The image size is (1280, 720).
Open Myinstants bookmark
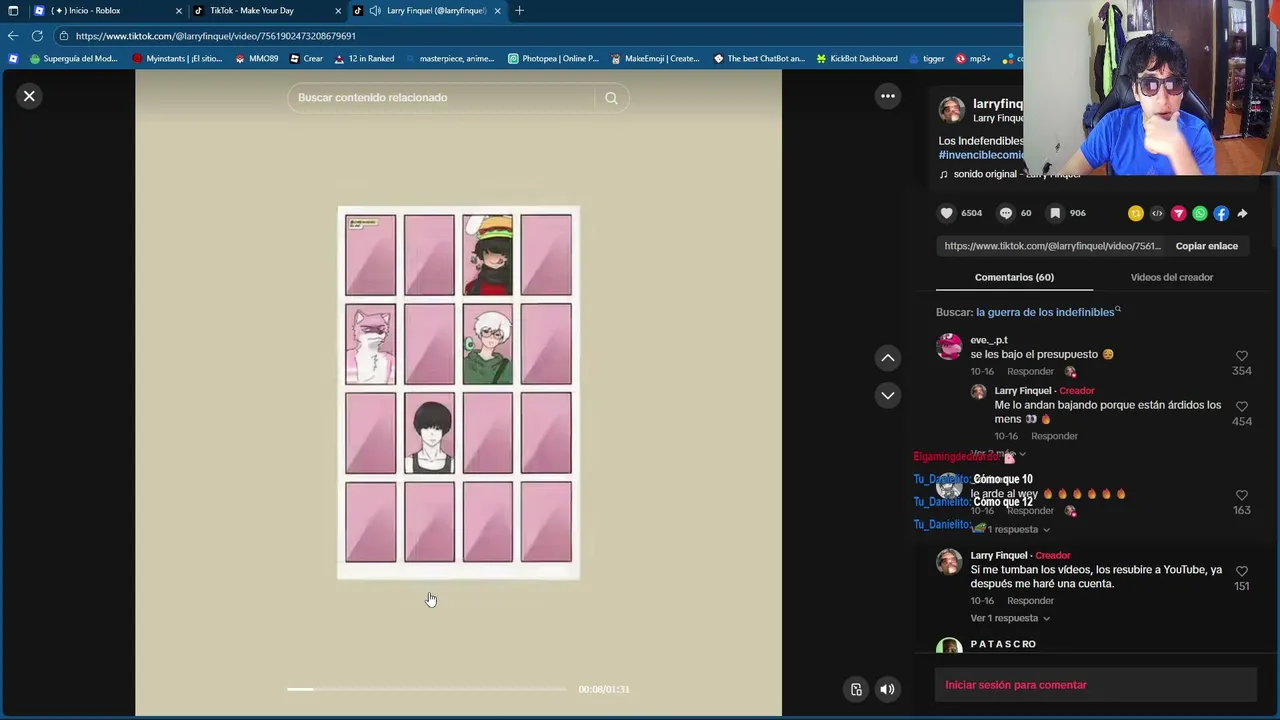(177, 59)
